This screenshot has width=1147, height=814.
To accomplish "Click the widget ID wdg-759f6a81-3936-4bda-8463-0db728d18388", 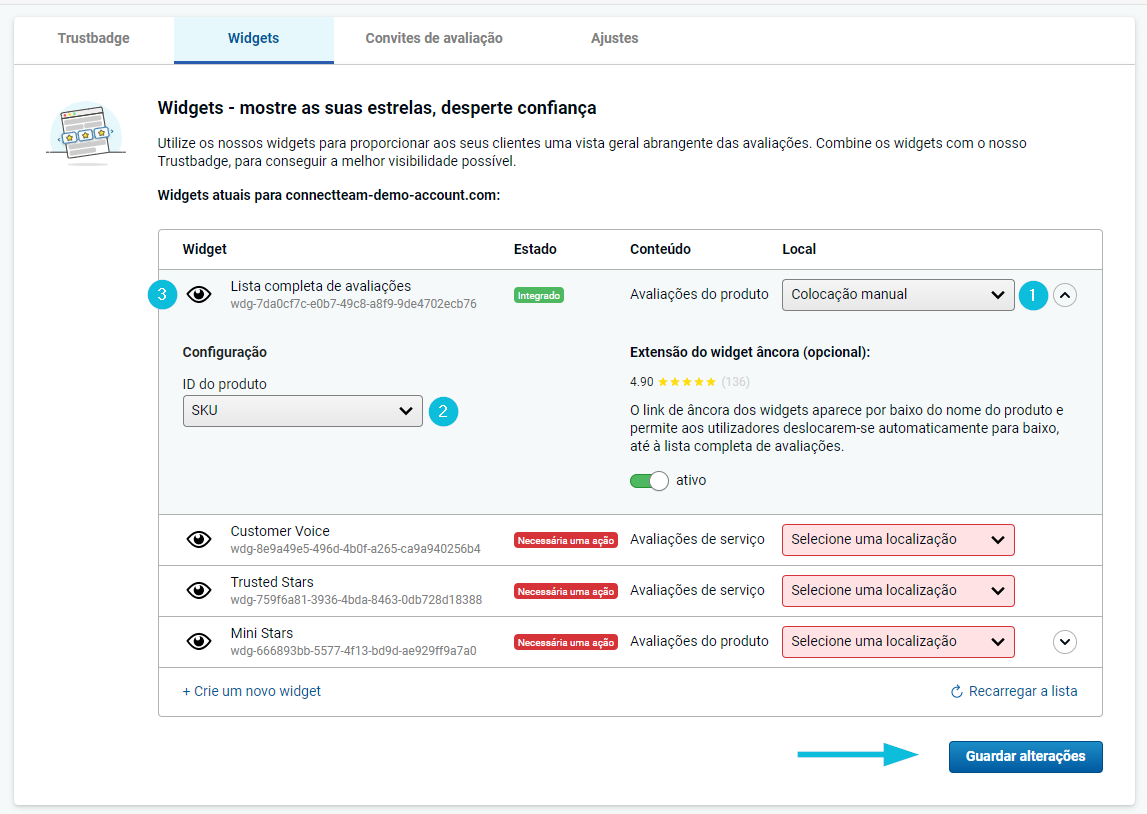I will coord(356,600).
